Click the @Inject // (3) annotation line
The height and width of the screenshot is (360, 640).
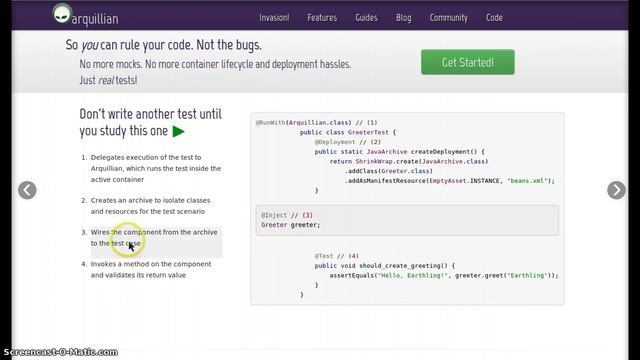(x=287, y=215)
